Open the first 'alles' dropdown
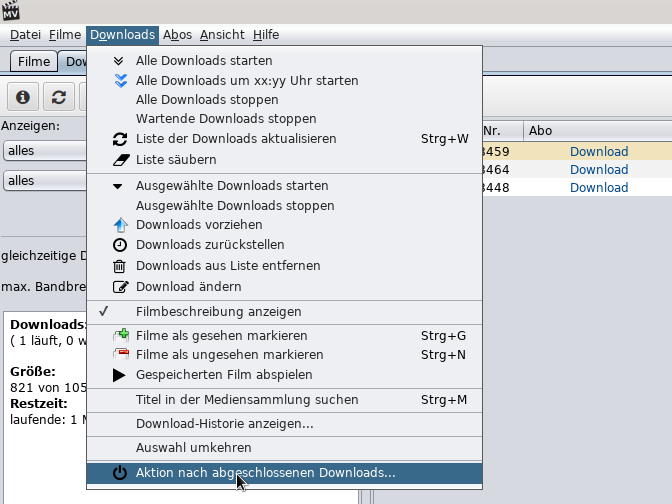 pos(45,151)
